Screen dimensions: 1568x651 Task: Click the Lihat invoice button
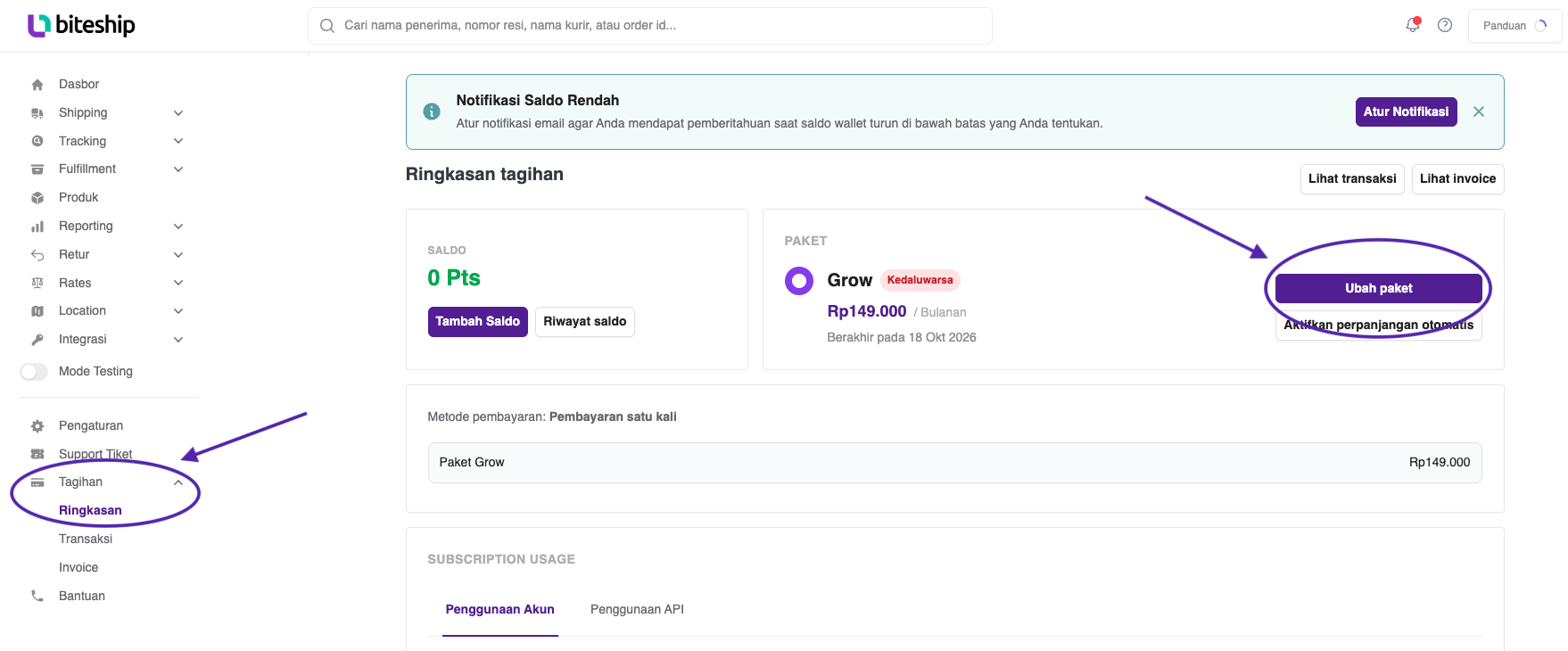point(1458,178)
